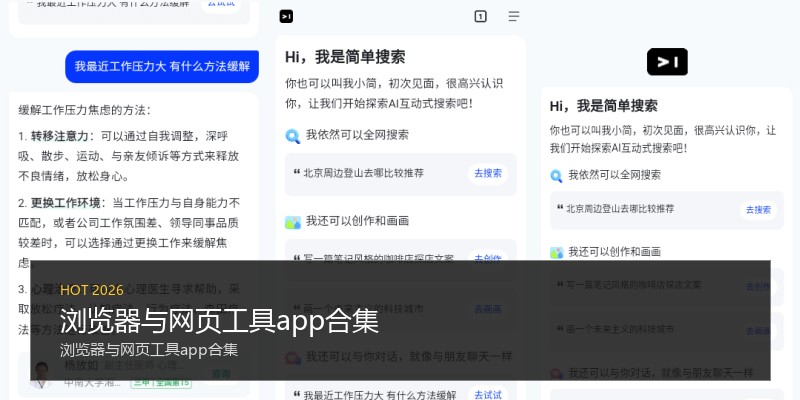The image size is (800, 400).
Task: Click the answer item 更换工作环境
Action: click(65, 203)
